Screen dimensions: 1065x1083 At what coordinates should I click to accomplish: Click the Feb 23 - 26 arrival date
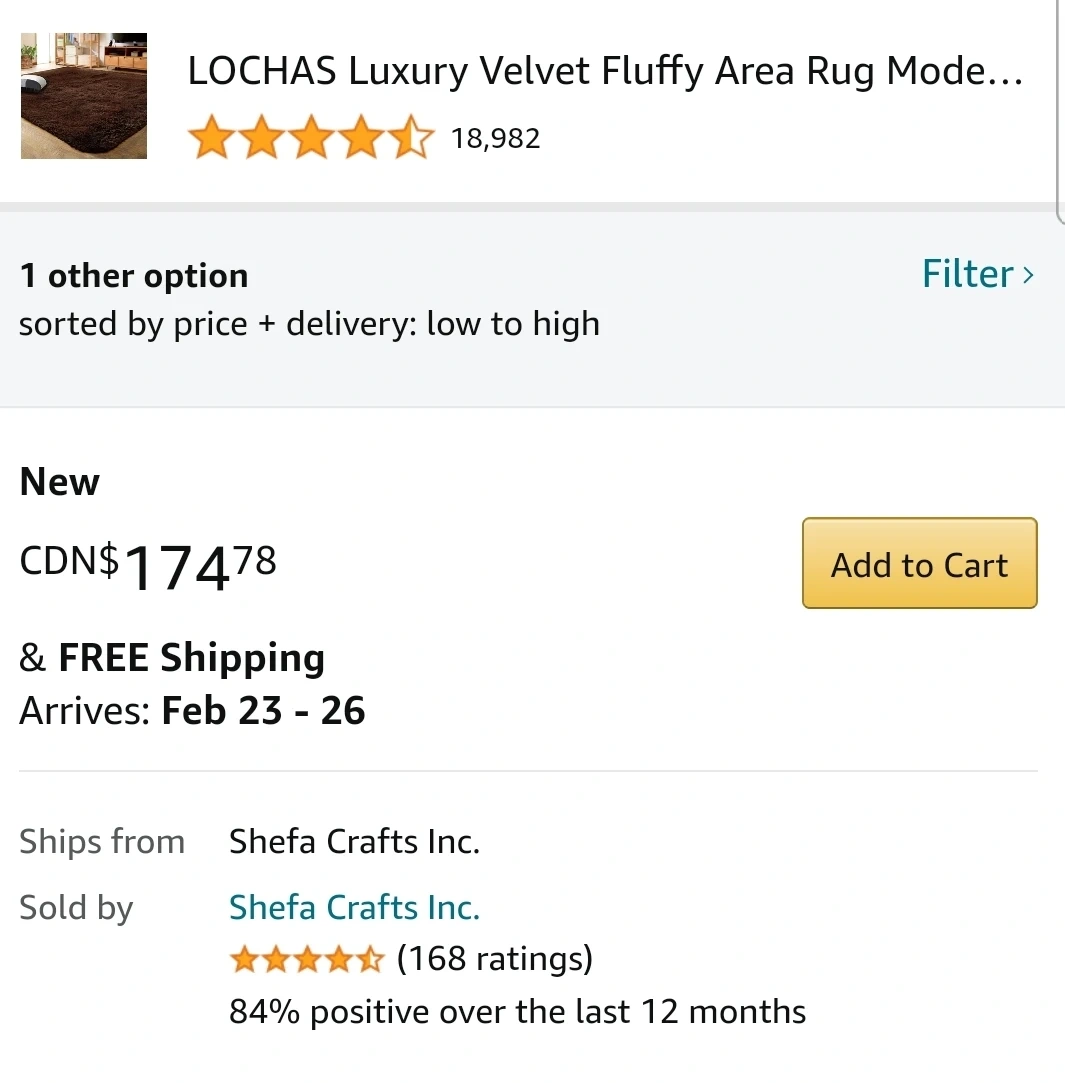[x=263, y=711]
